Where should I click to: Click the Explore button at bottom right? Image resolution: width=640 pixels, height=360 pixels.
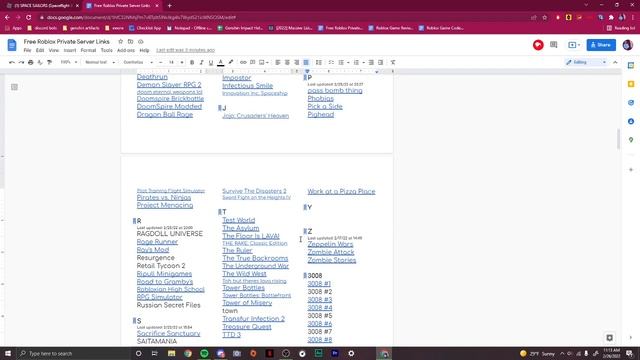pos(609,338)
